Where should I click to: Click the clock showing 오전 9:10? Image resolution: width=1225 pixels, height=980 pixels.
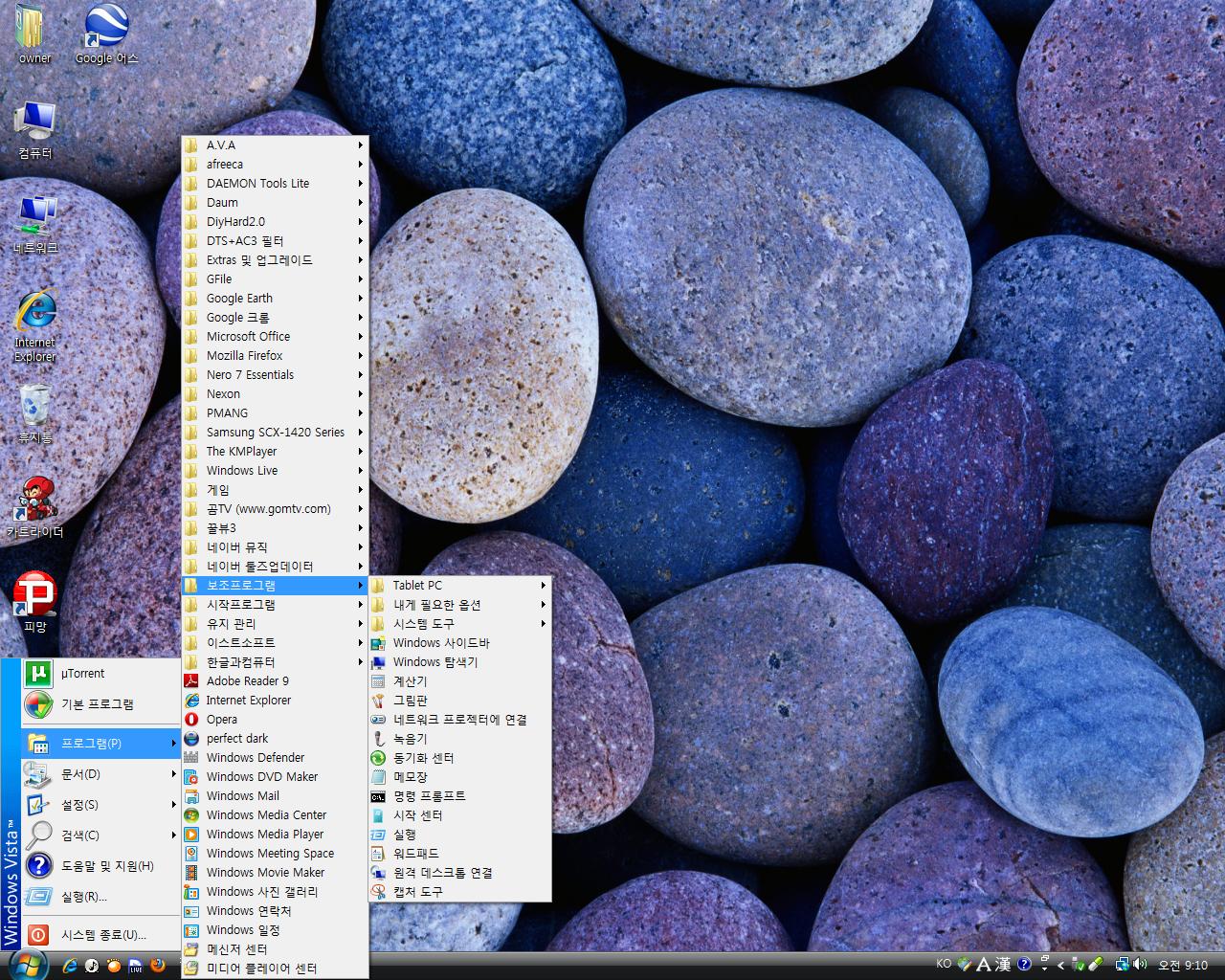point(1183,964)
